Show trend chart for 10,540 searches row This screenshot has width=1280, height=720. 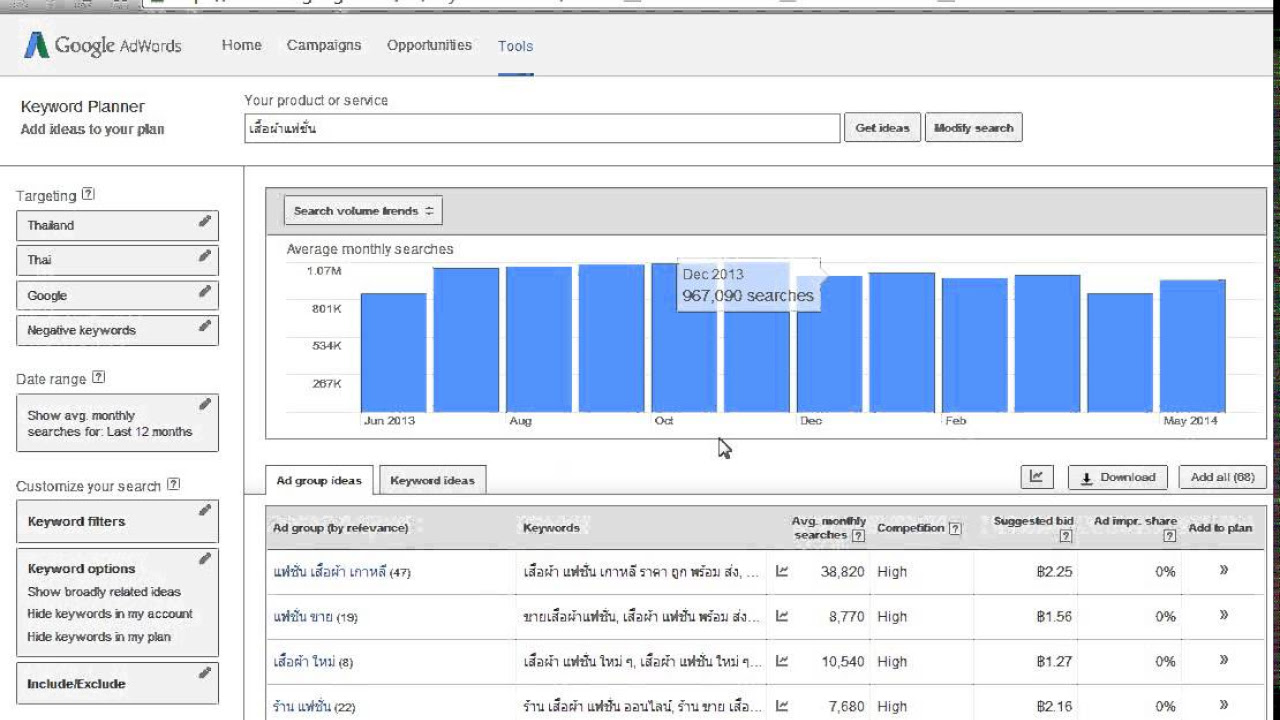click(x=782, y=662)
